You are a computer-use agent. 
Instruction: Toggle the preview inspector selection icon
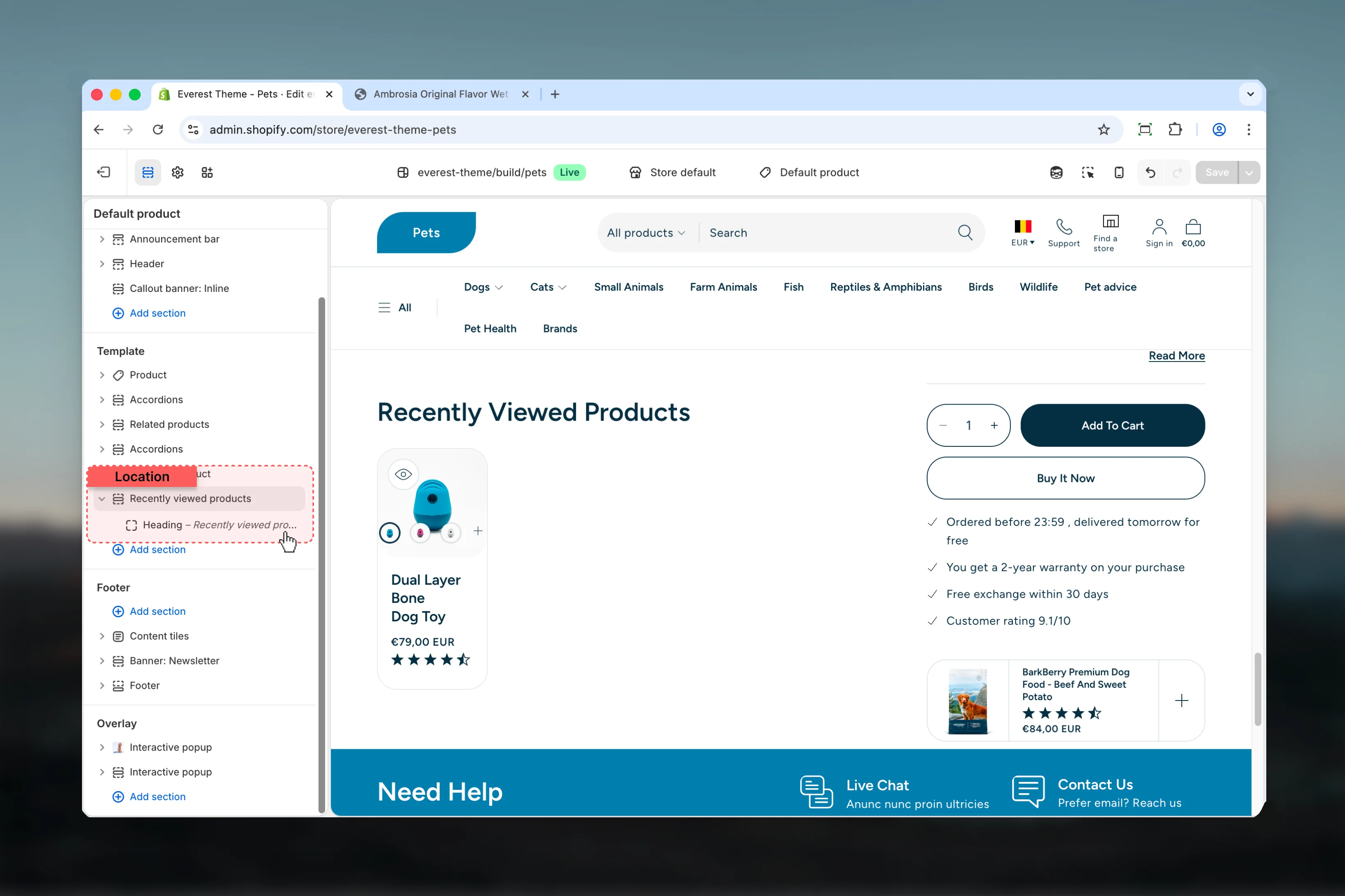(x=1088, y=172)
